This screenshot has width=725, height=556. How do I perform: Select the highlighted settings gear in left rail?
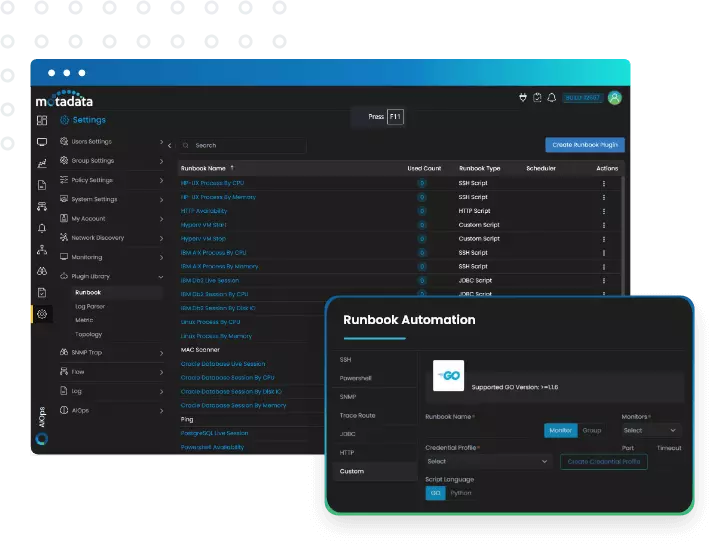[42, 314]
